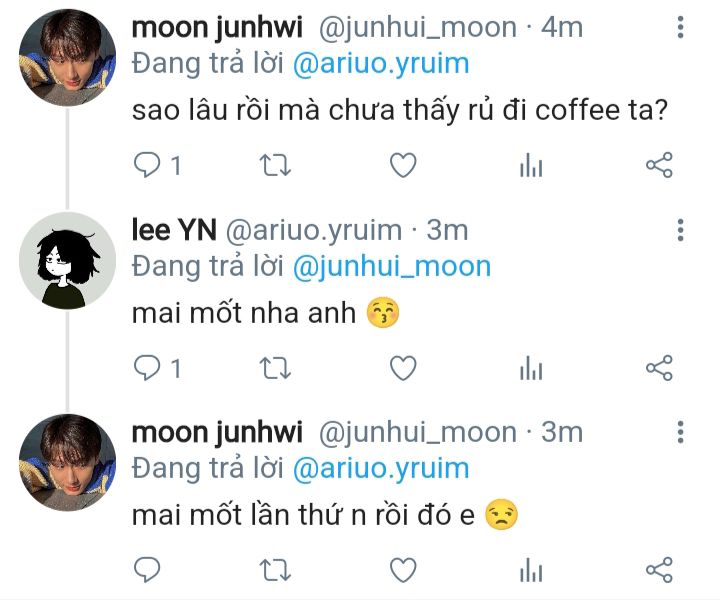Open @junhui_moon mention in lee YN's reply
The height and width of the screenshot is (600, 720).
coord(392,266)
